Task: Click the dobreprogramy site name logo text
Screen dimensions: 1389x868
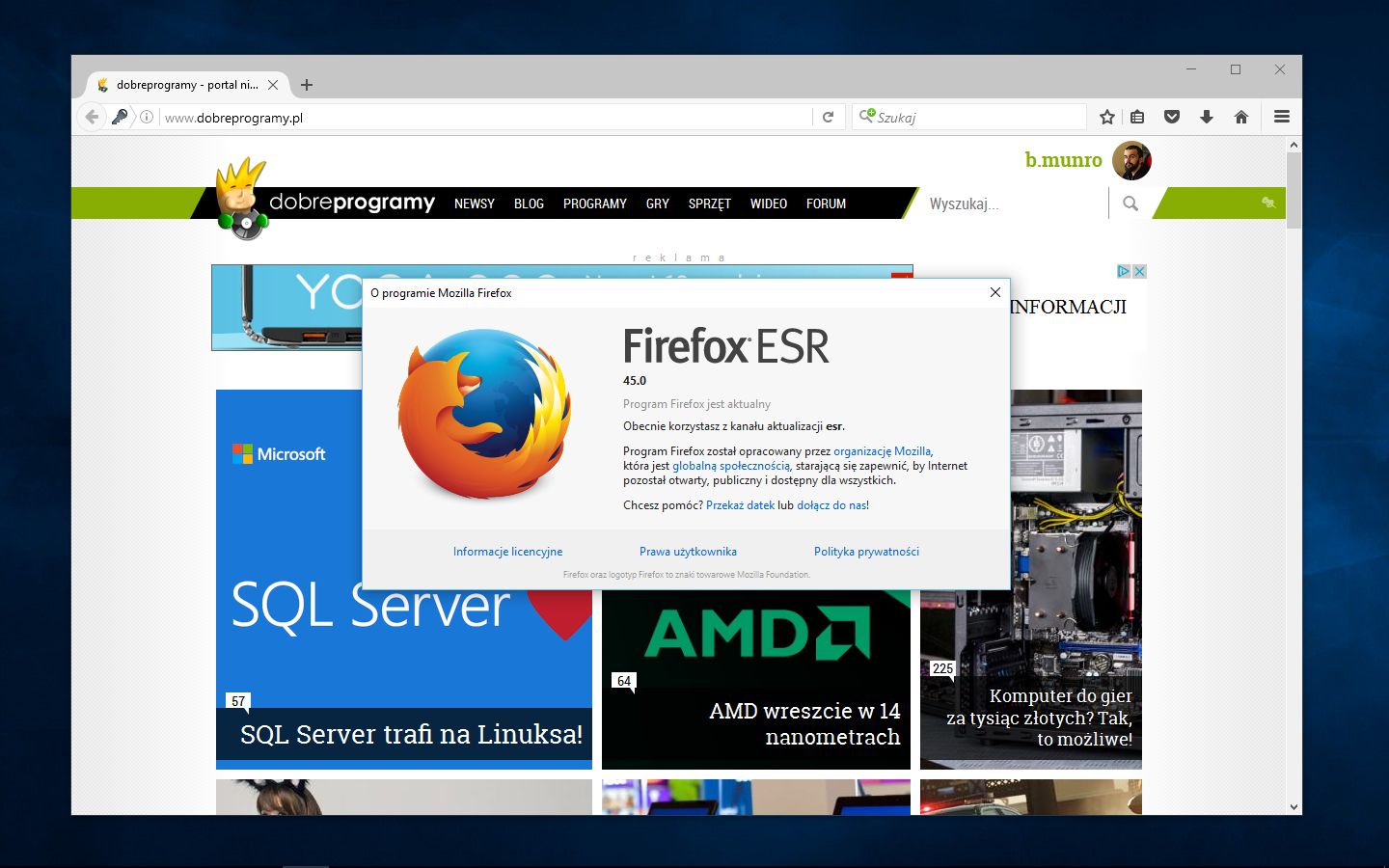Action: pyautogui.click(x=352, y=203)
